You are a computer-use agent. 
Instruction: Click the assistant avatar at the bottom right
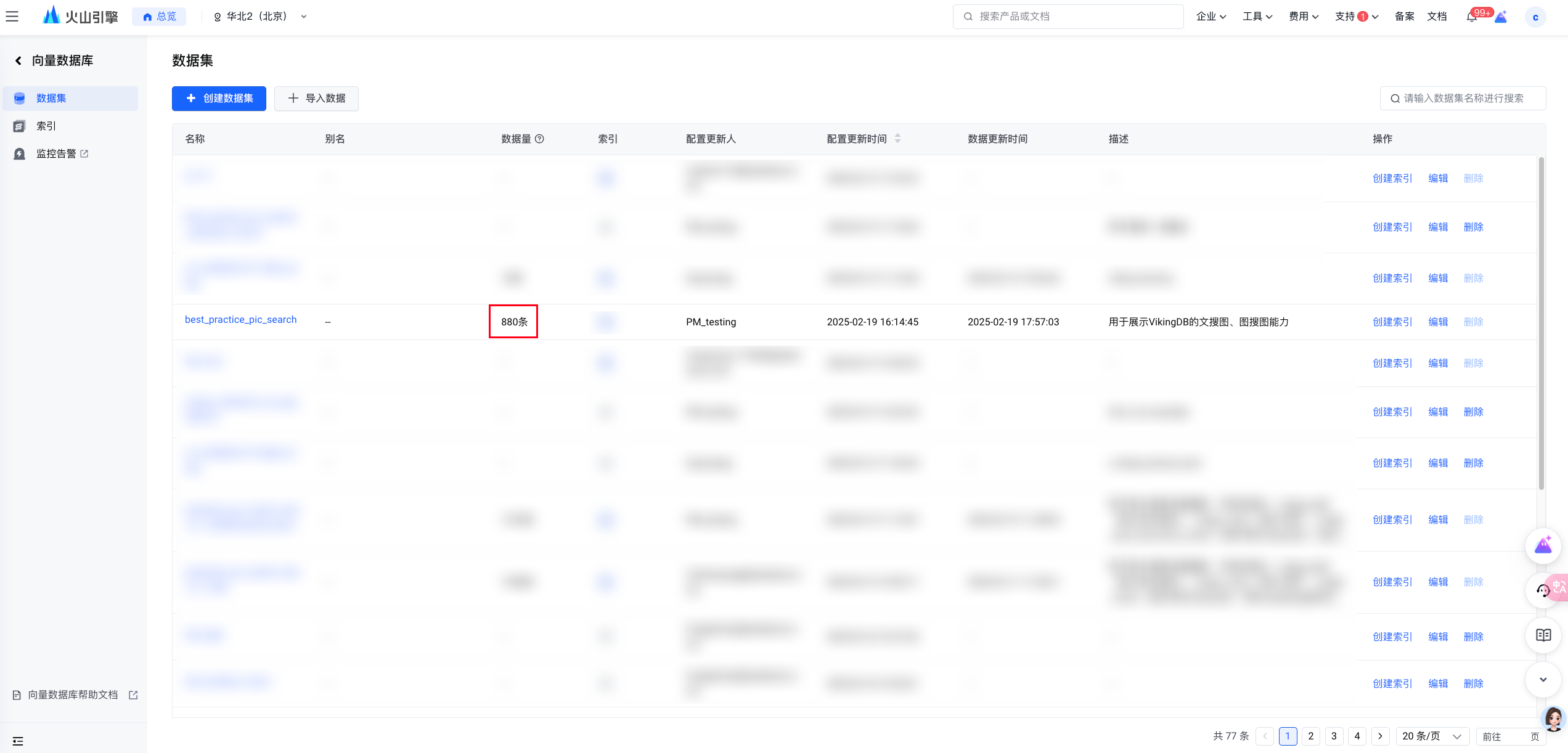(x=1554, y=718)
